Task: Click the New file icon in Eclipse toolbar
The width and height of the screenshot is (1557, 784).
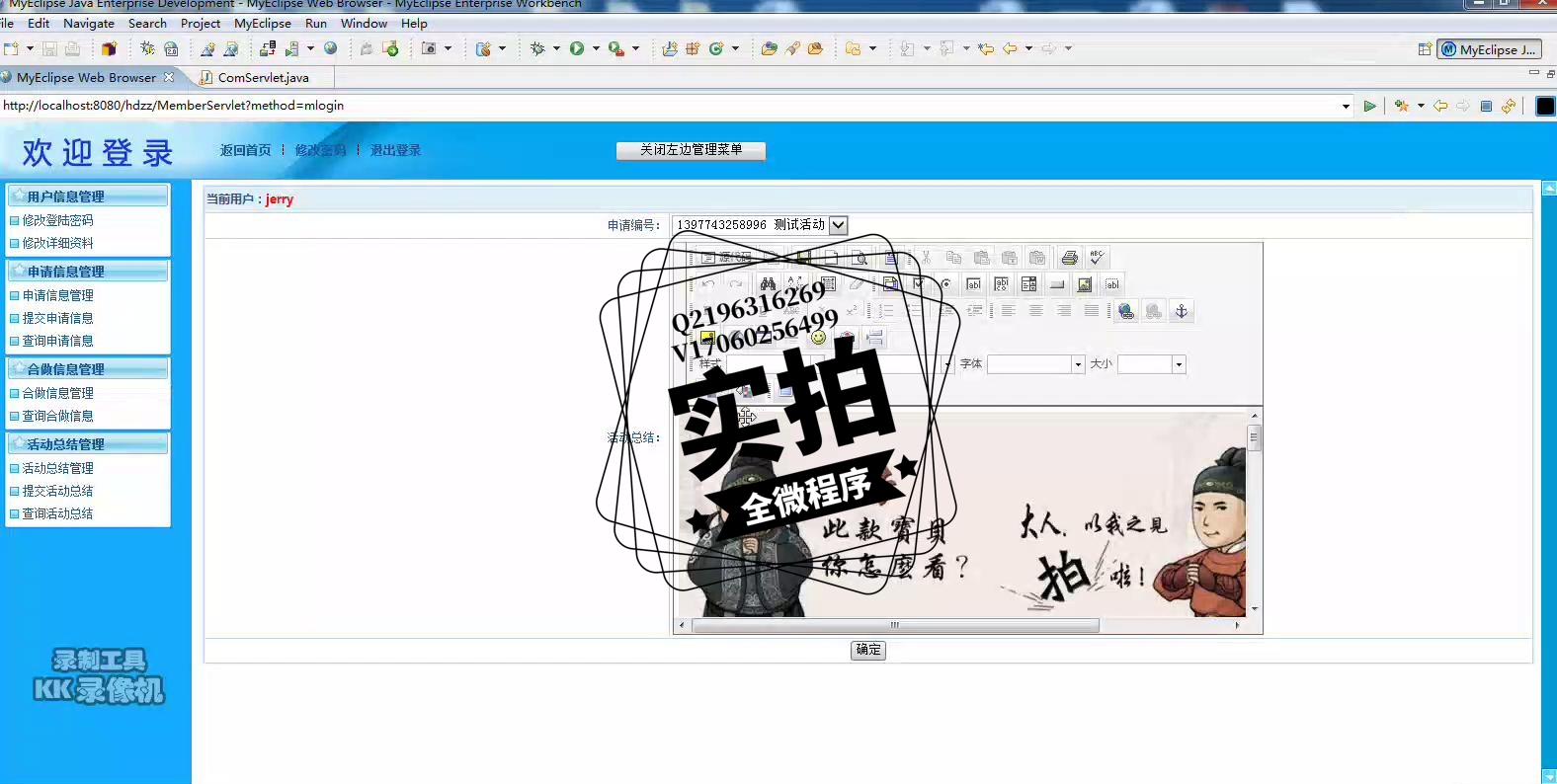Action: 11,48
